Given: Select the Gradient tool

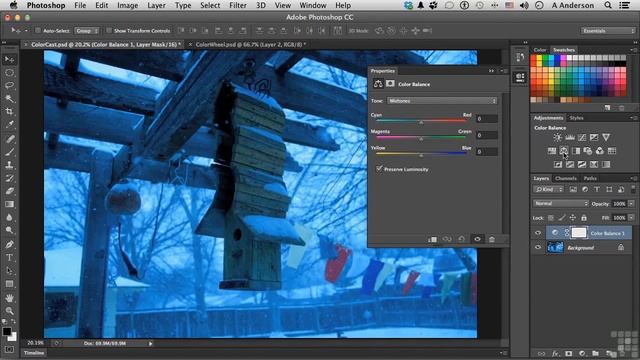Looking at the screenshot, I should pyautogui.click(x=9, y=204).
